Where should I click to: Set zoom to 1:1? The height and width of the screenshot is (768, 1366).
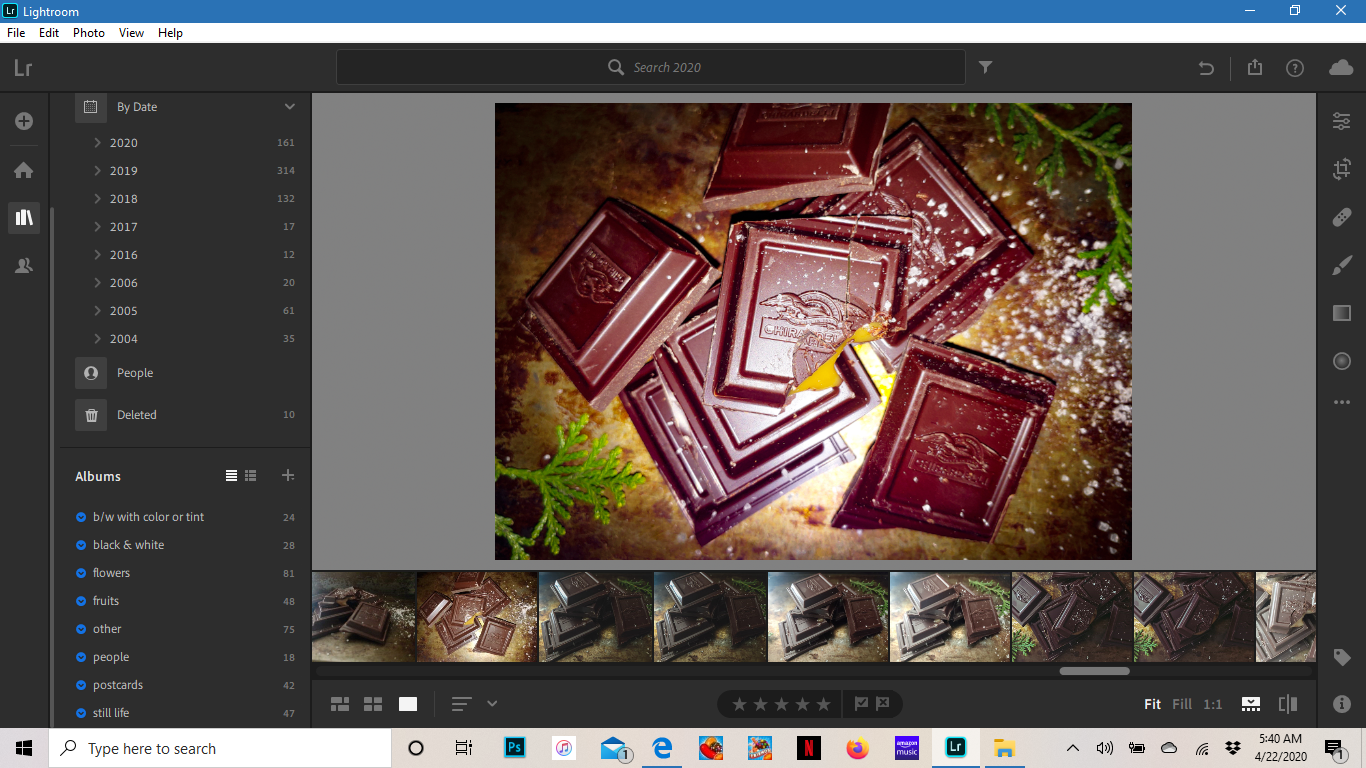point(1213,704)
